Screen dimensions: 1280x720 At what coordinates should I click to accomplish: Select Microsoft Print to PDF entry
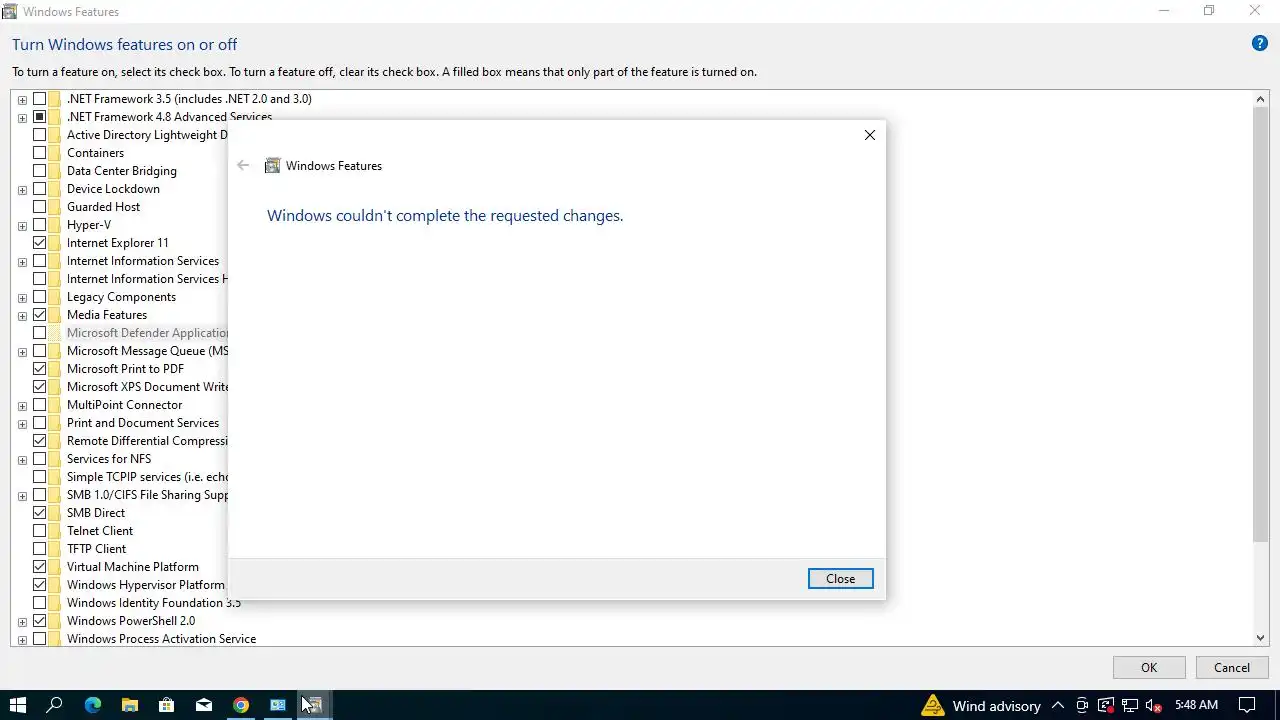125,369
